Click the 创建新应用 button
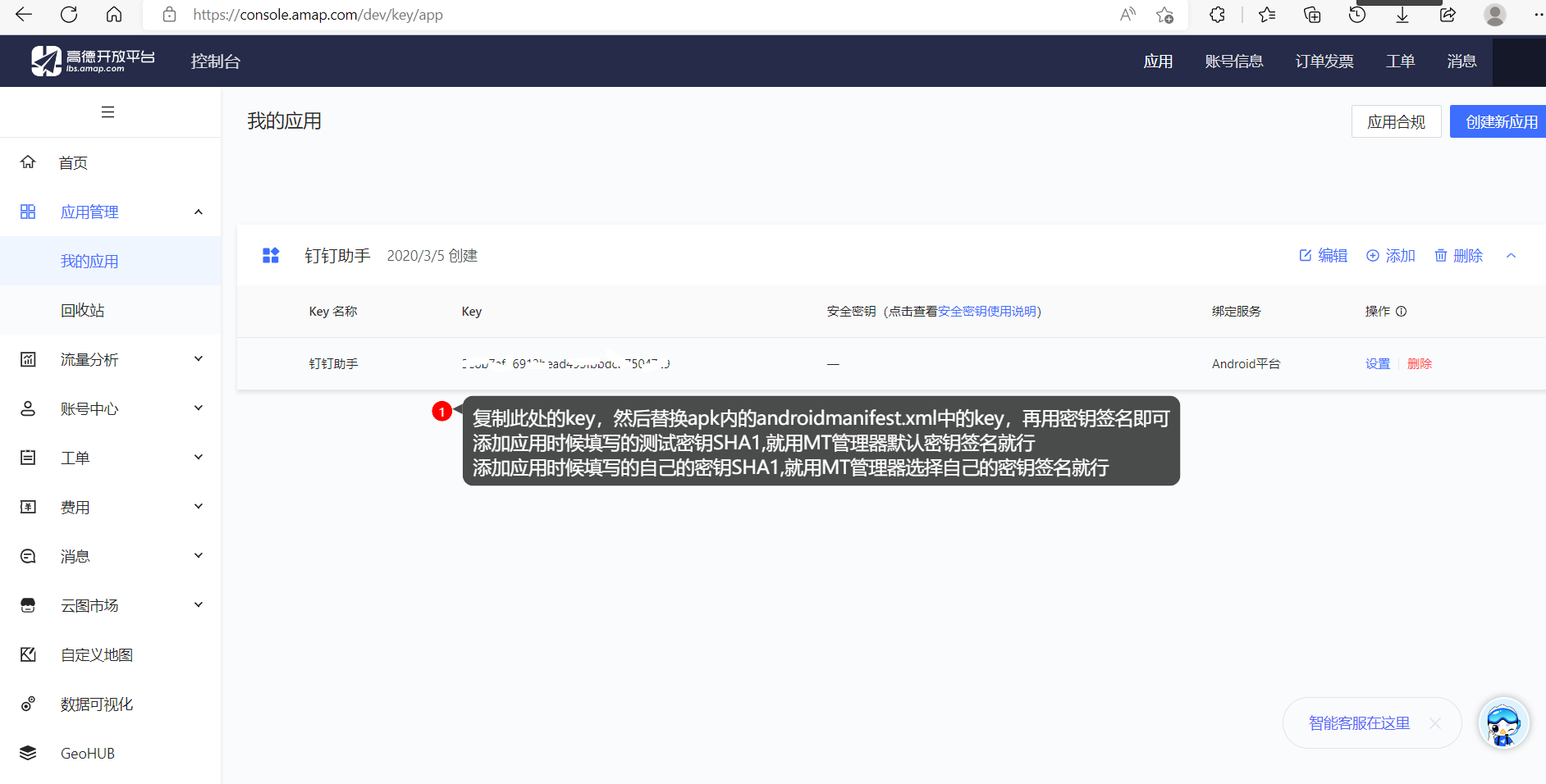The height and width of the screenshot is (784, 1546). click(1500, 121)
